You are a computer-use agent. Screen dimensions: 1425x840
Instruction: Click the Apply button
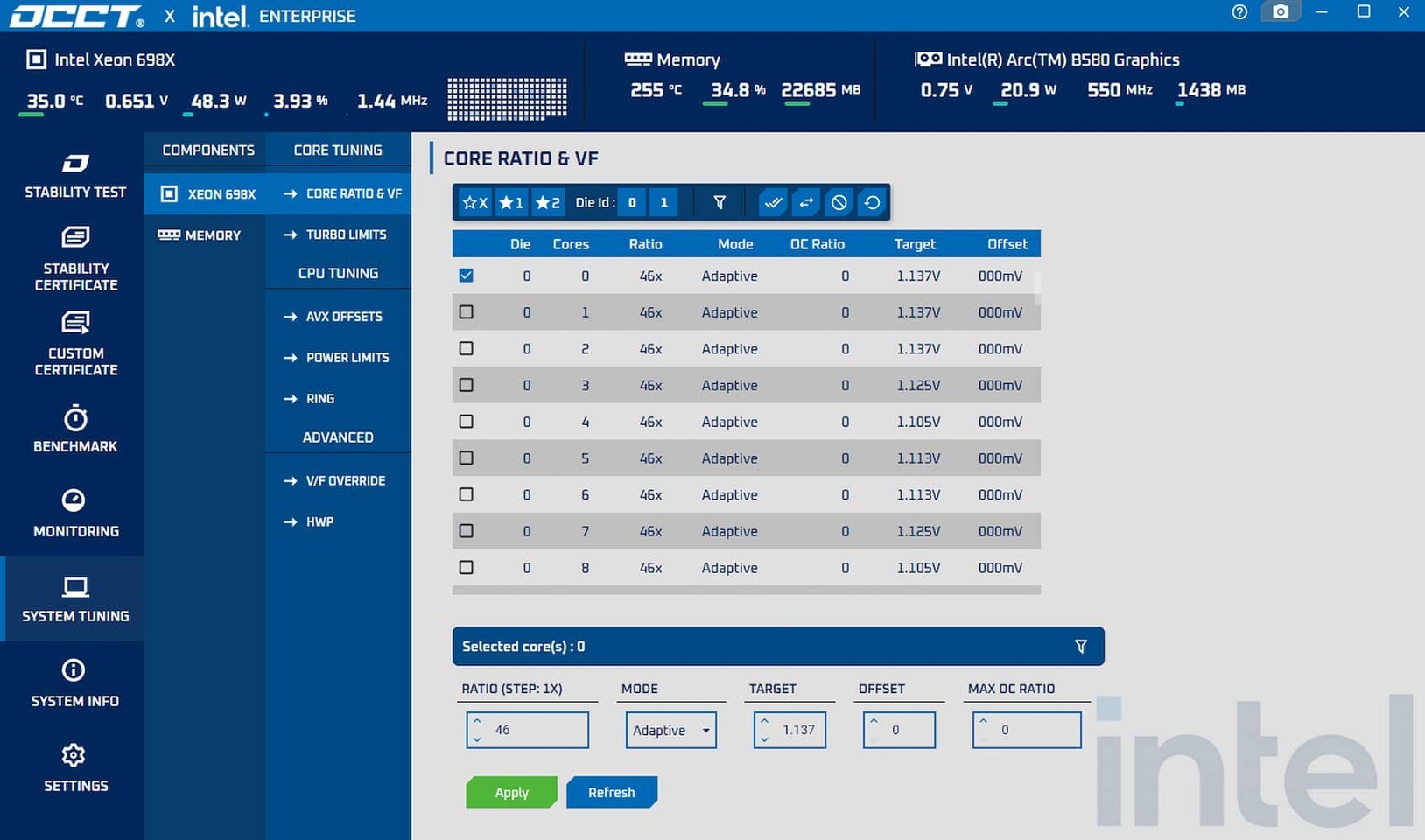tap(511, 792)
